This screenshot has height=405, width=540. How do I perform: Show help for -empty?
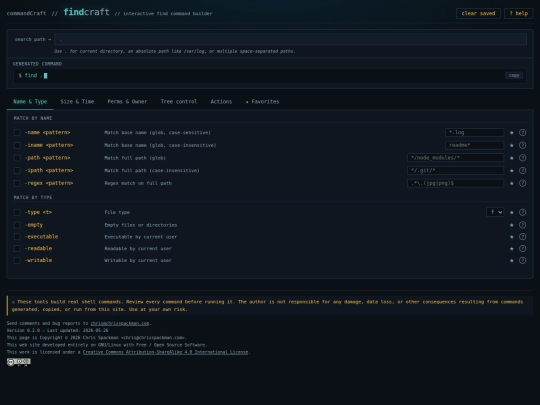[522, 225]
